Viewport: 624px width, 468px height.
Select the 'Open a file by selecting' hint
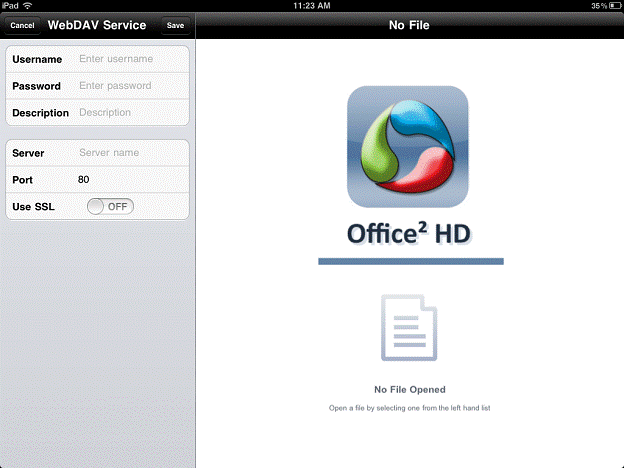410,408
